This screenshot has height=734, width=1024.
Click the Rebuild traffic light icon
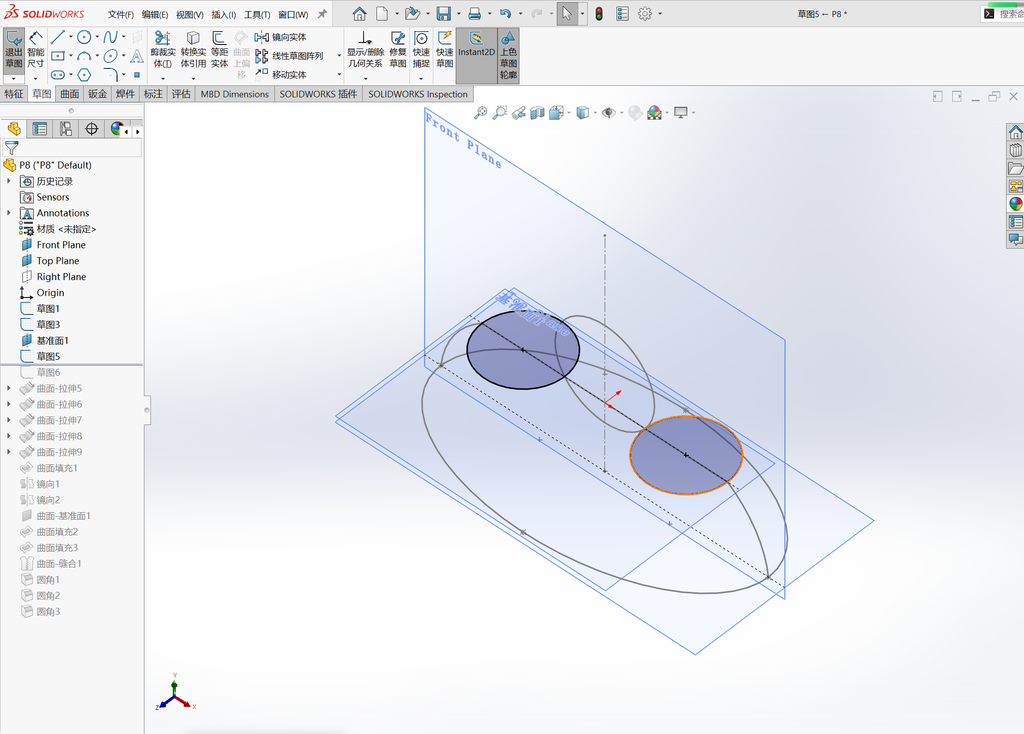pyautogui.click(x=599, y=13)
